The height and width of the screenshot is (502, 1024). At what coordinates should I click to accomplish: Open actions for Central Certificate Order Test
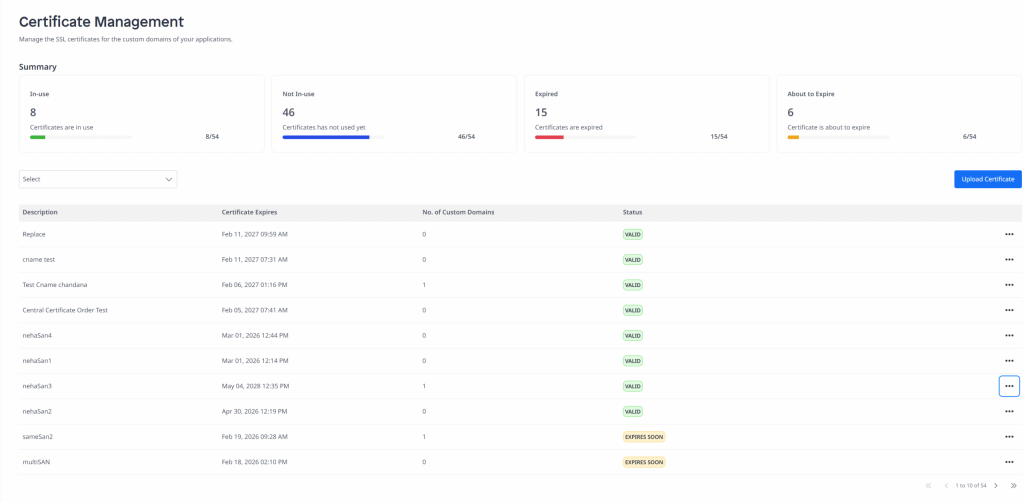(1008, 310)
